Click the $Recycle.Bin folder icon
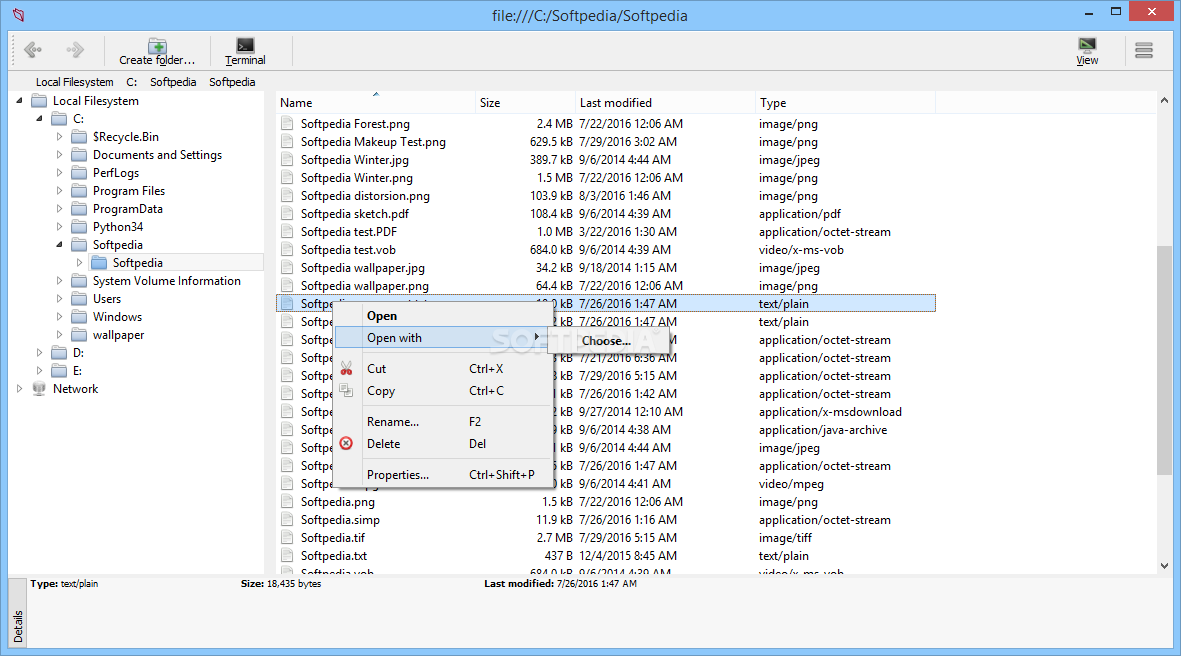 [x=79, y=137]
